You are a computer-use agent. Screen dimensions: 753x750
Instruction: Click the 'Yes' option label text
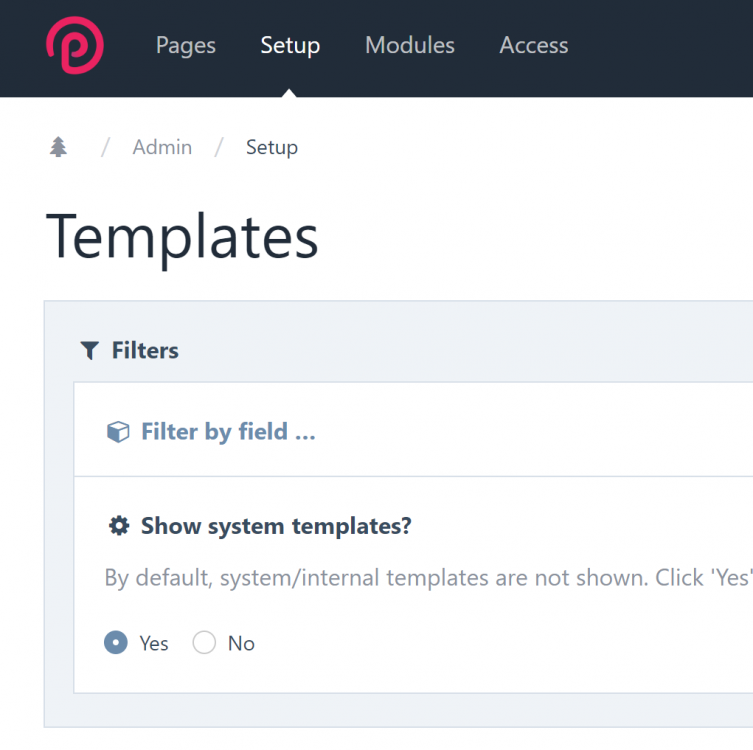[154, 643]
